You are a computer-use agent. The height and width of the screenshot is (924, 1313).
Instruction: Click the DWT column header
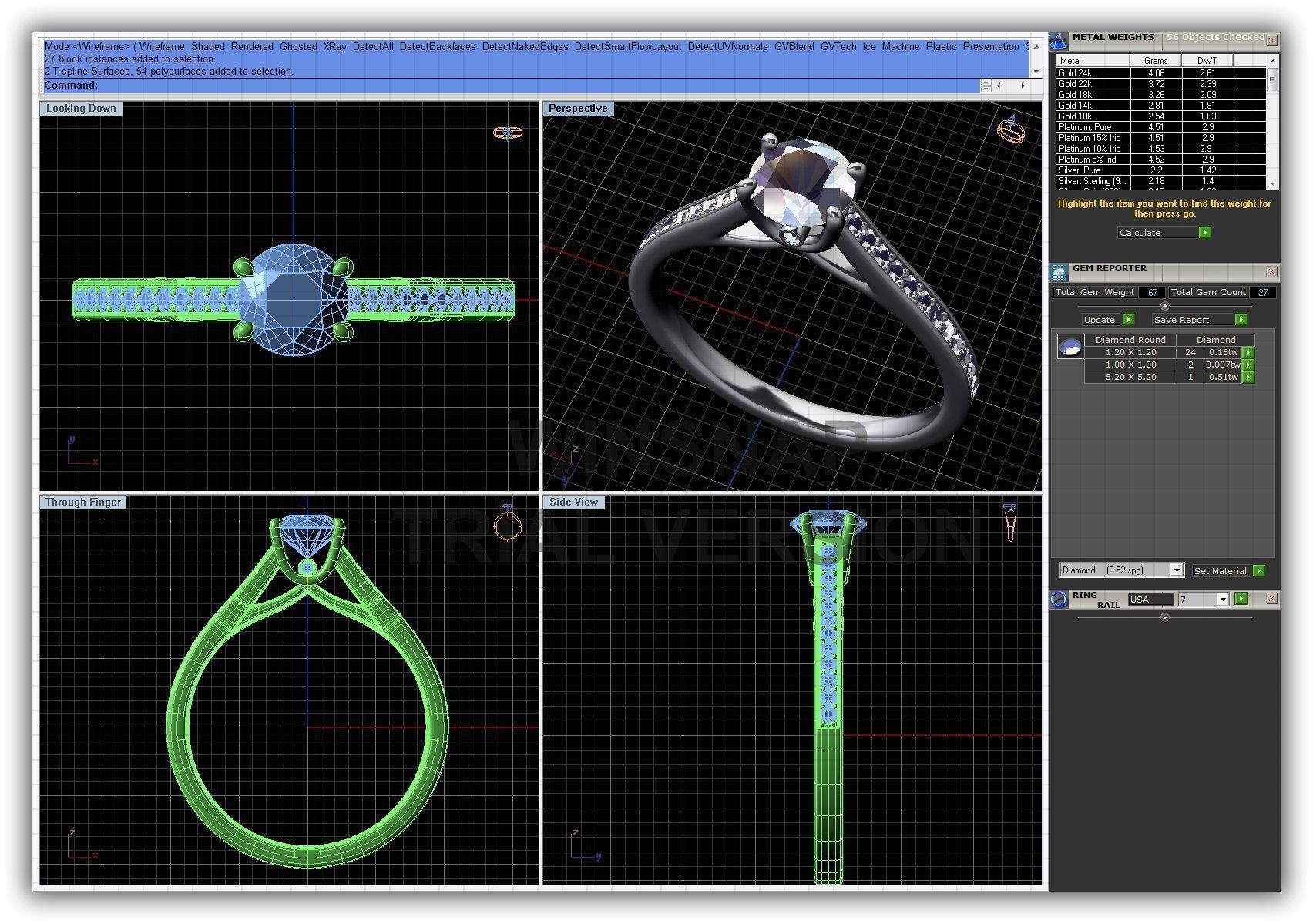(x=1207, y=60)
